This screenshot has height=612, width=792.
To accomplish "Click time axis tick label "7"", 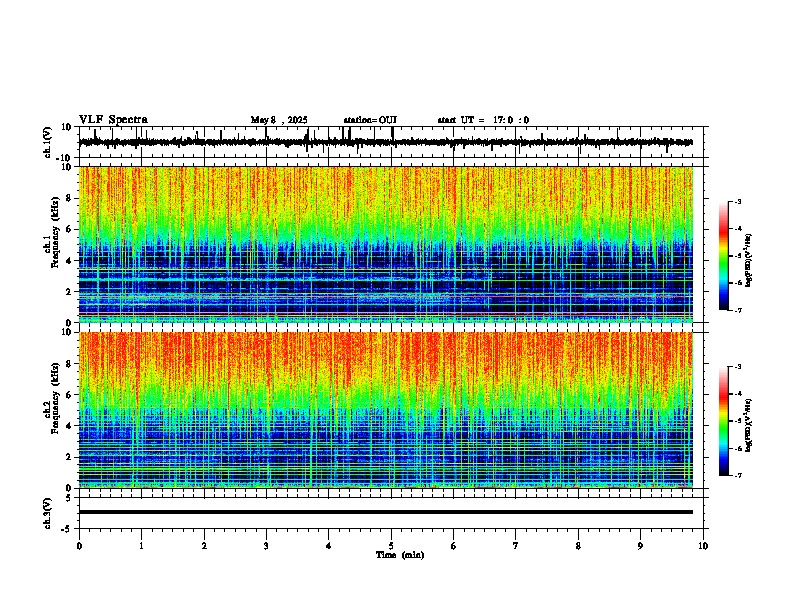I will (516, 546).
